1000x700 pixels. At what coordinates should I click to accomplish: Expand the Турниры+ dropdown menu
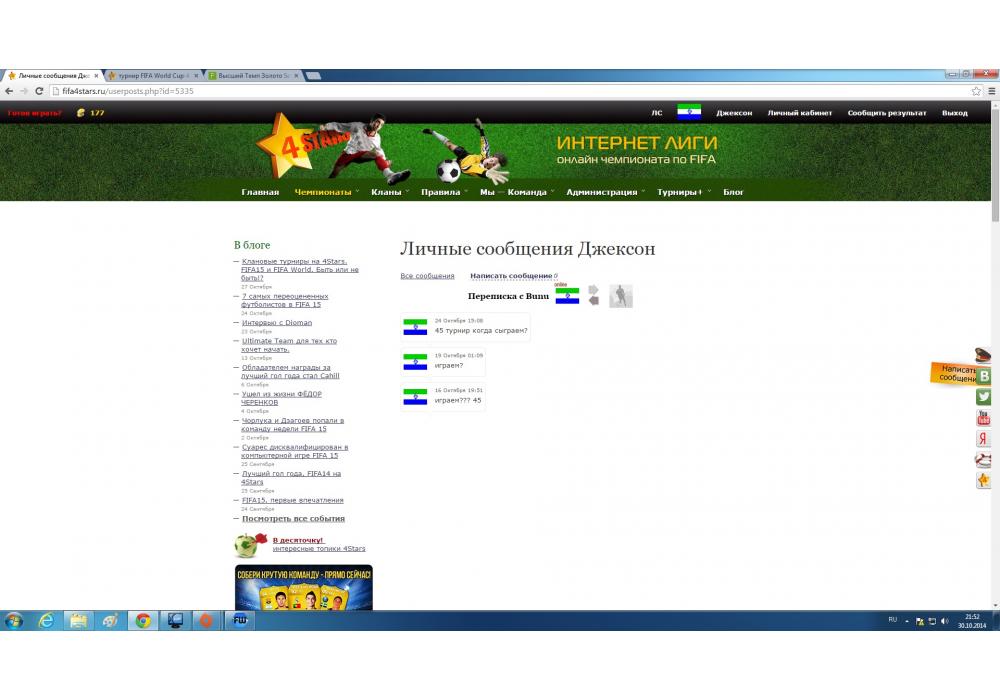click(x=680, y=192)
